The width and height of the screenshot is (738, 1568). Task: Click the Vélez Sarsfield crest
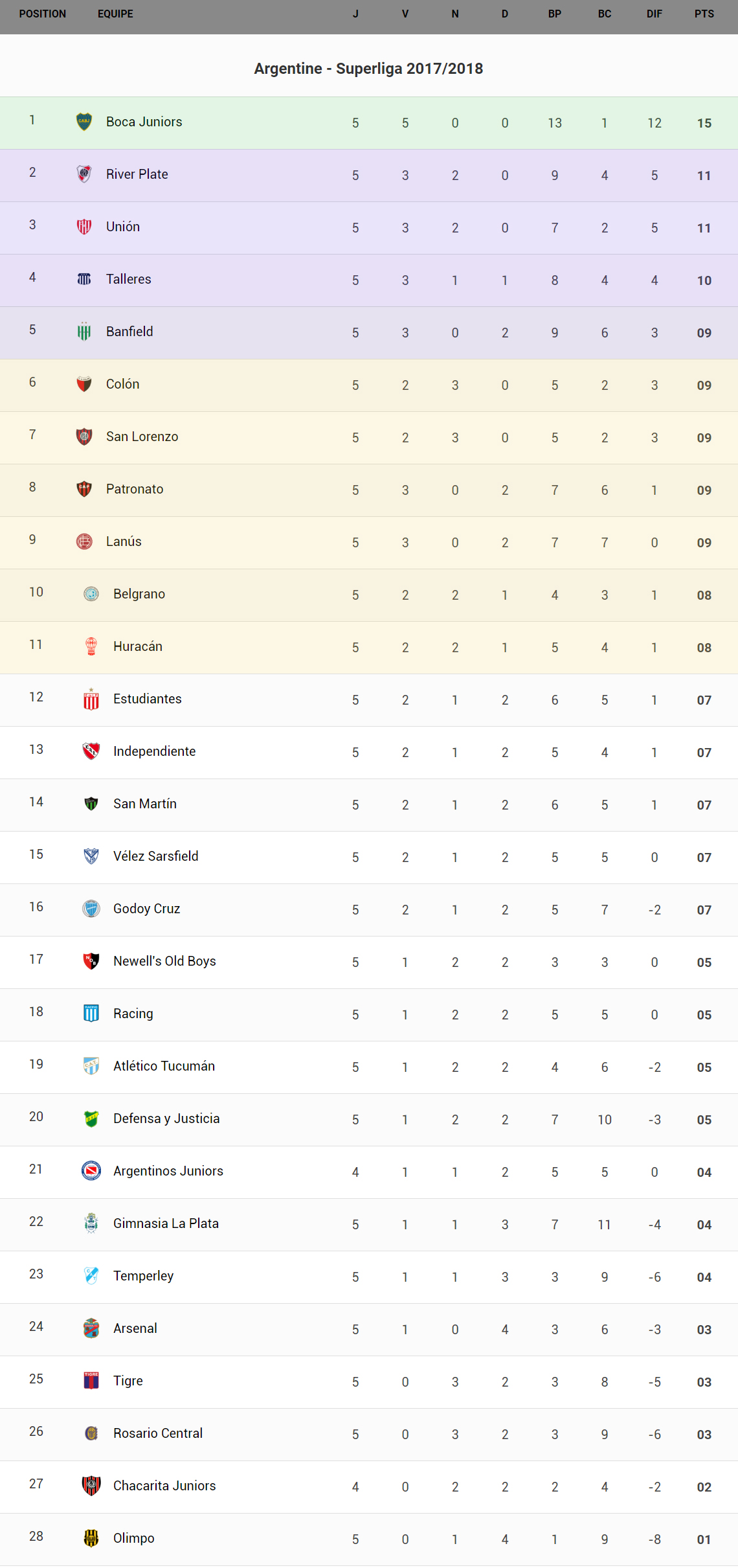pos(91,856)
